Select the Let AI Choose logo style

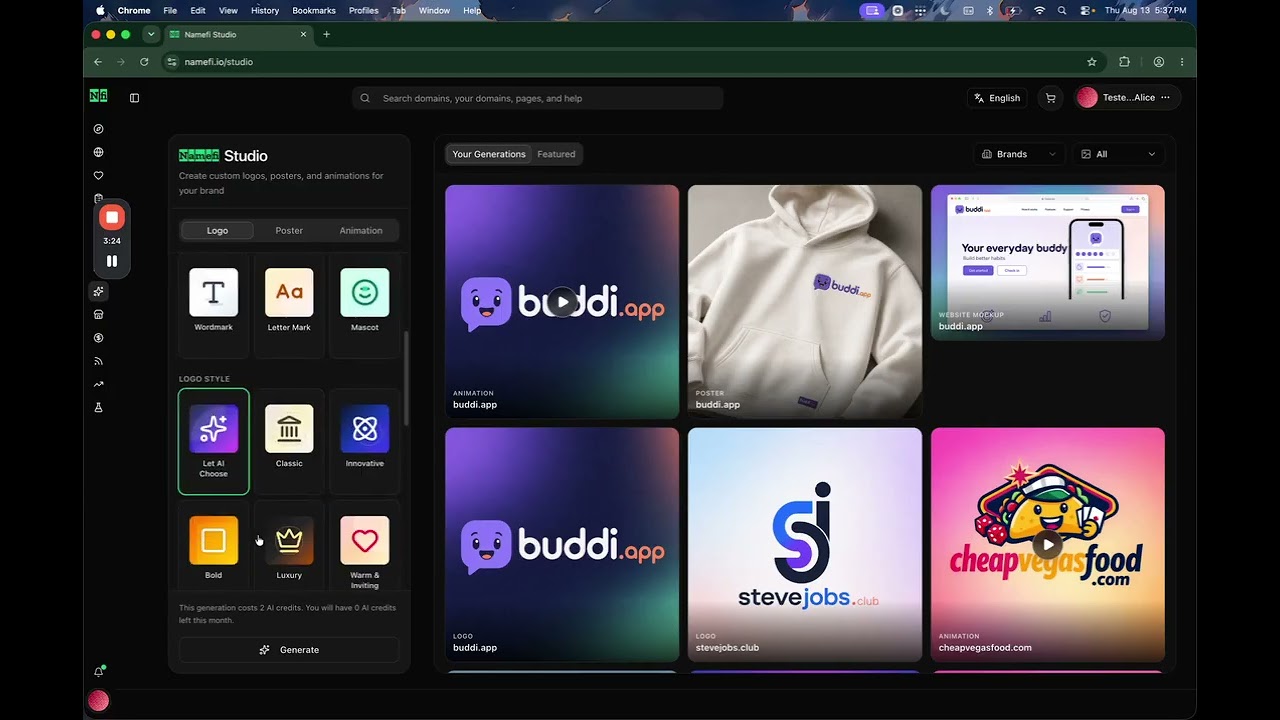[213, 441]
